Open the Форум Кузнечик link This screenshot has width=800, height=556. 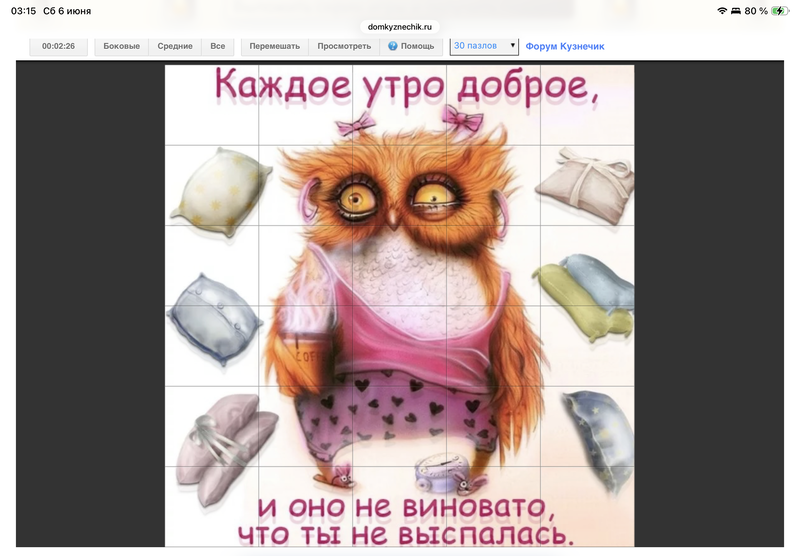[x=565, y=46]
